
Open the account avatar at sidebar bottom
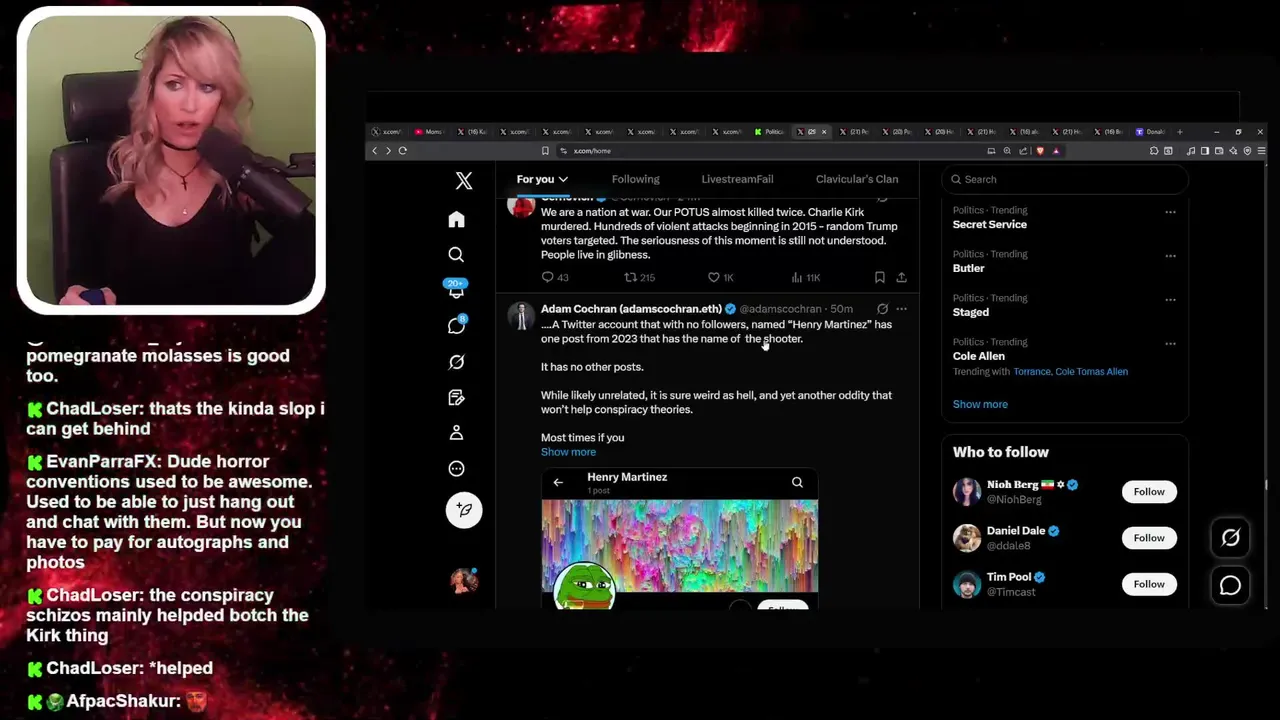tap(464, 581)
